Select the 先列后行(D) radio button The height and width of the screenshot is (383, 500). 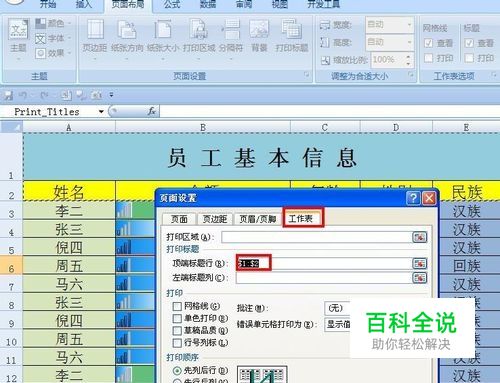click(x=177, y=370)
